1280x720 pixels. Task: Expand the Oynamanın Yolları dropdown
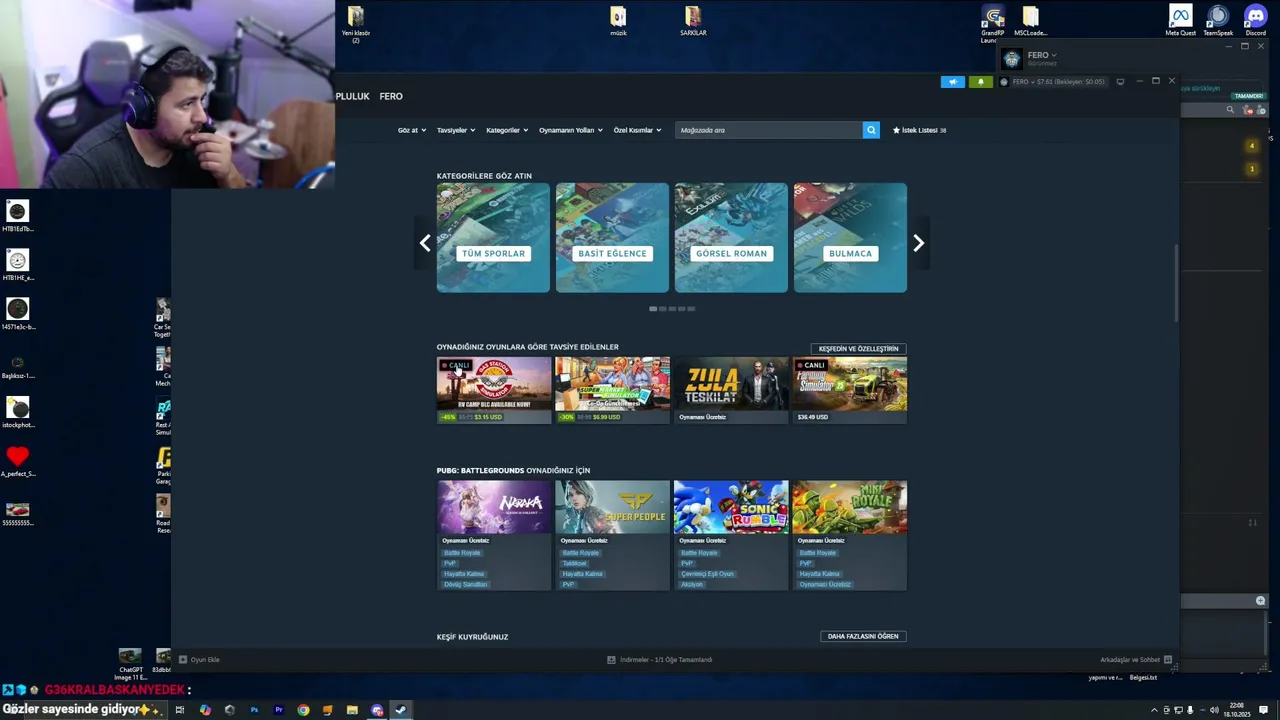pos(571,130)
